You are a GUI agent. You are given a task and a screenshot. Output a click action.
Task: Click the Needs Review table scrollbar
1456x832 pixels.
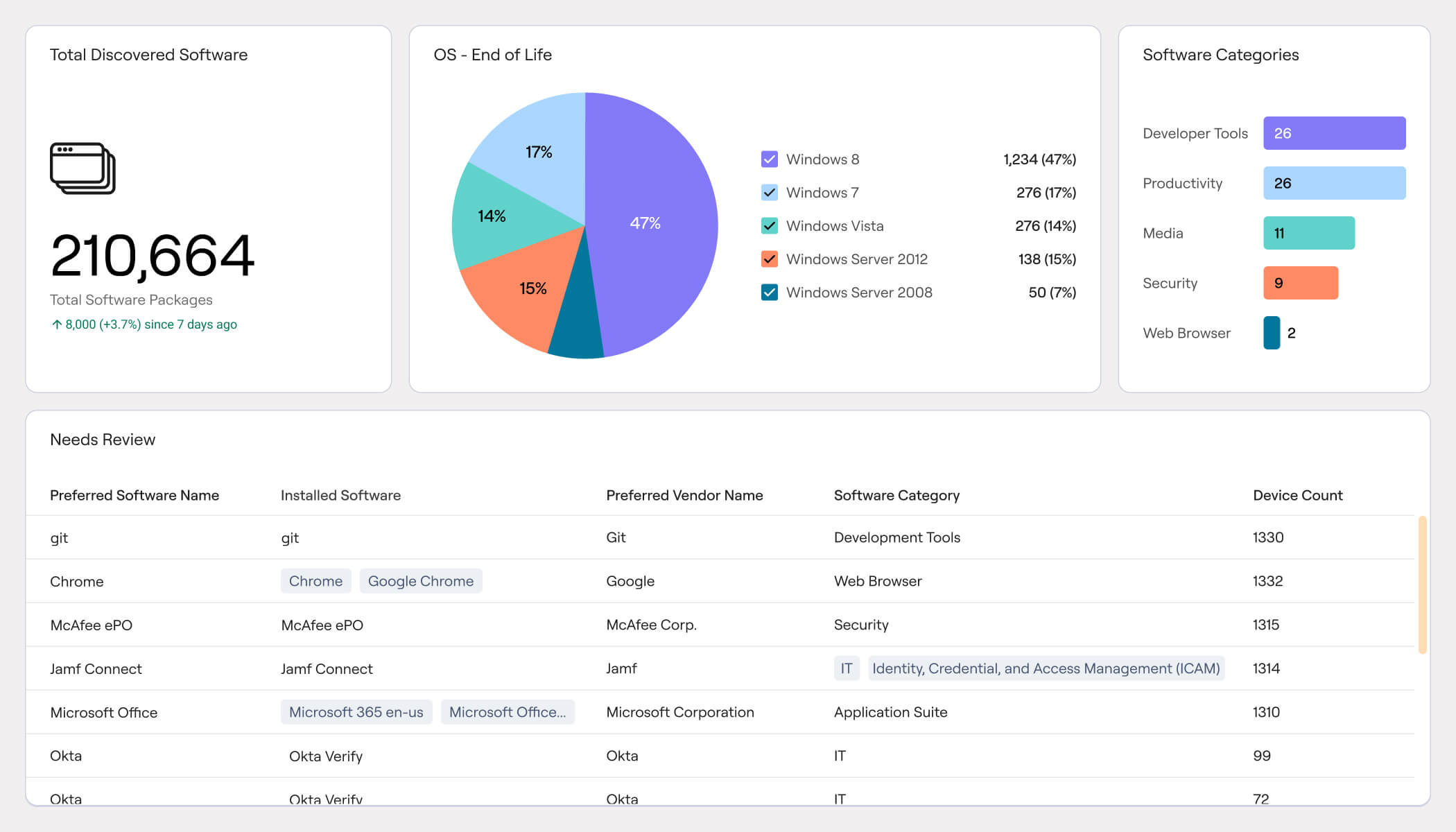click(x=1422, y=585)
